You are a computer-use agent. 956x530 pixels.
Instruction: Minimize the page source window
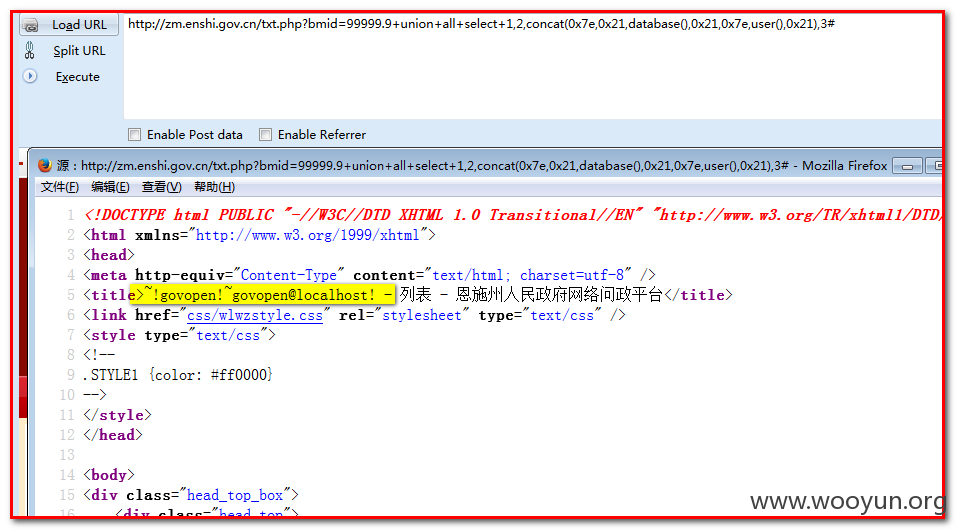click(x=907, y=166)
